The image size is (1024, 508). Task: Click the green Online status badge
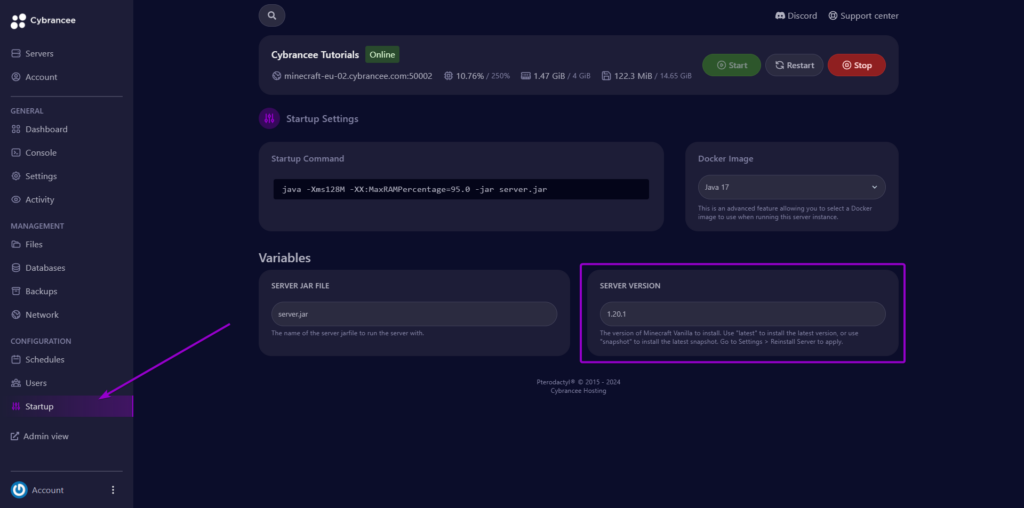382,55
